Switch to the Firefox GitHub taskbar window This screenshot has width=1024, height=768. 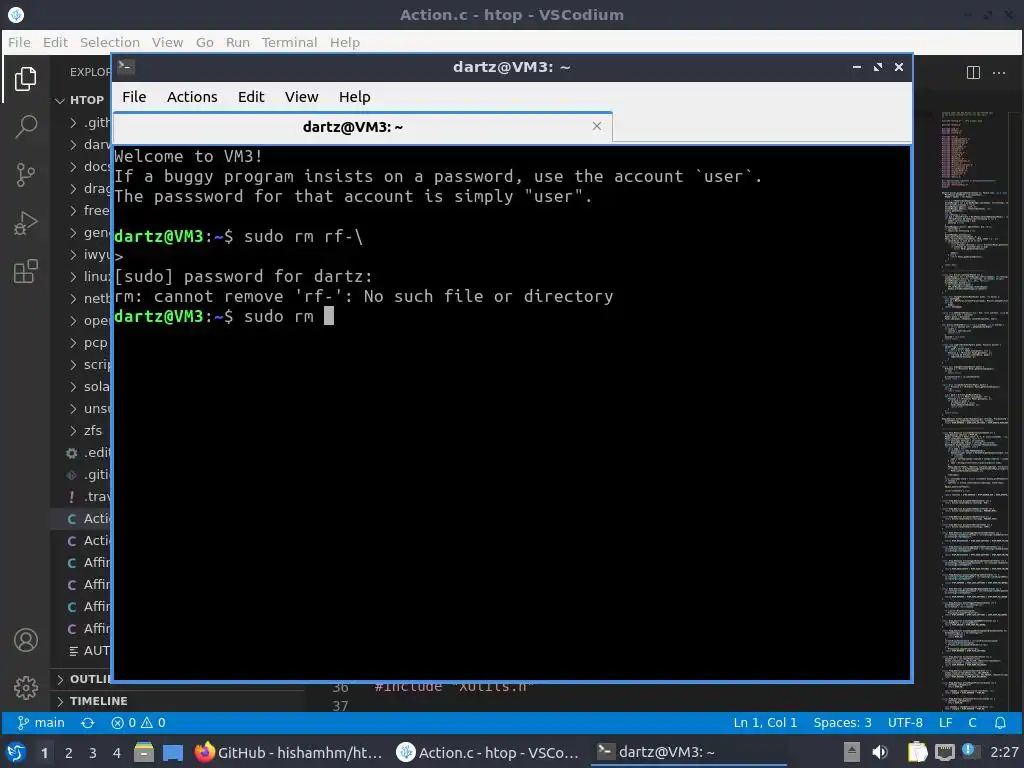(x=289, y=752)
